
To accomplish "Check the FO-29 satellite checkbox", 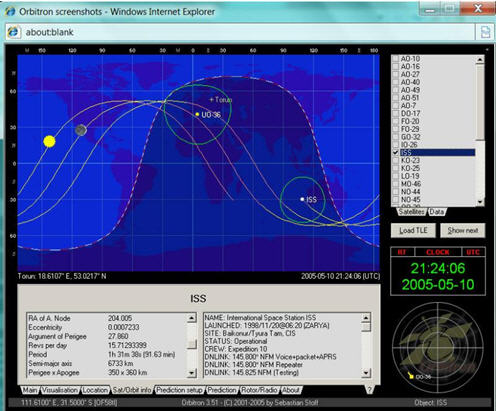I will [x=395, y=129].
